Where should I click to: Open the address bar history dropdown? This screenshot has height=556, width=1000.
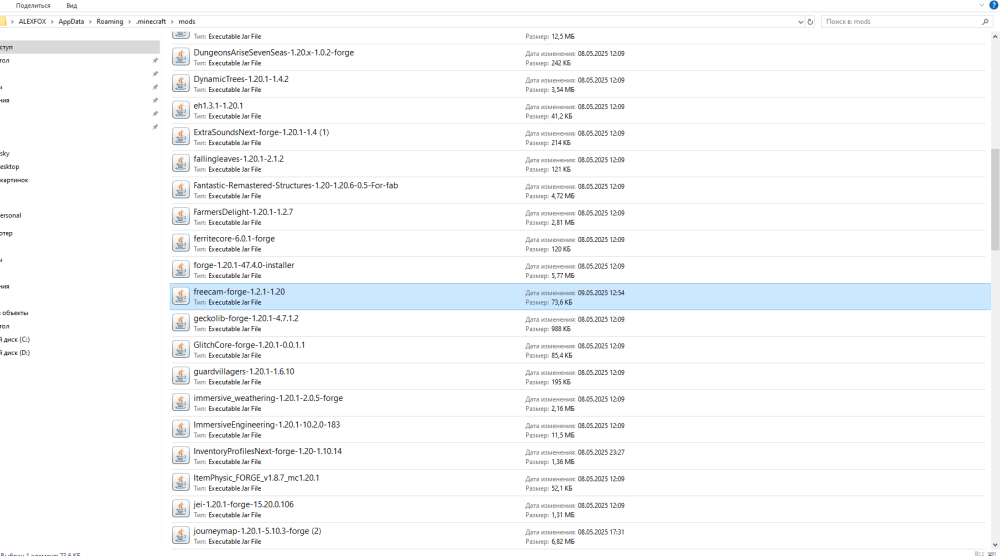click(800, 22)
